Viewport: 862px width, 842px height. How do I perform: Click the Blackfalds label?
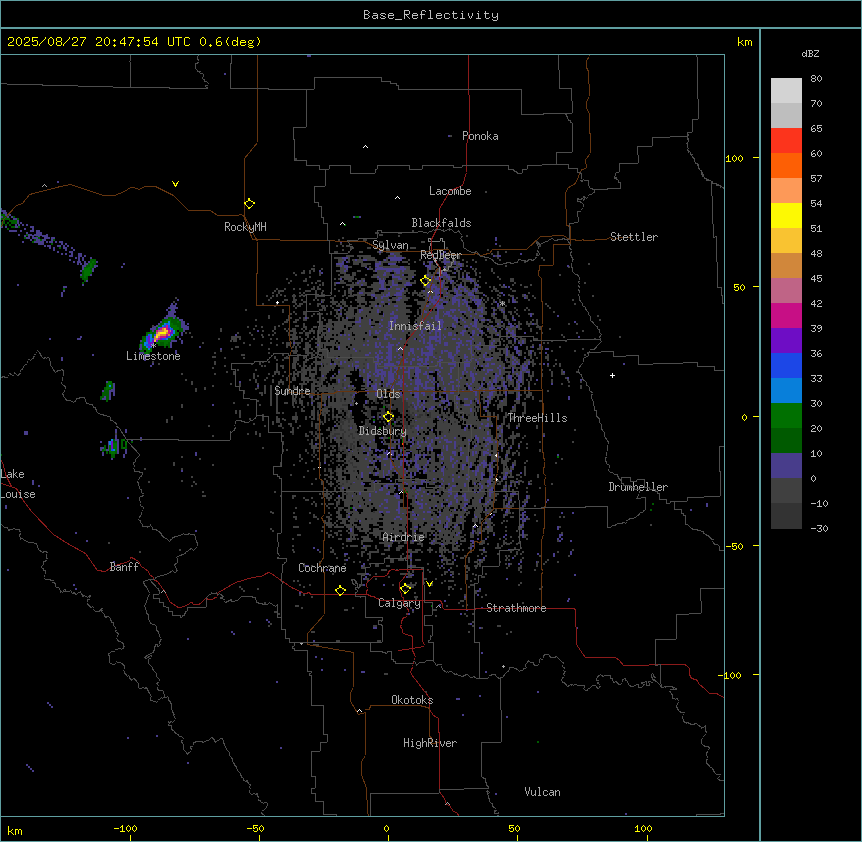coord(441,223)
